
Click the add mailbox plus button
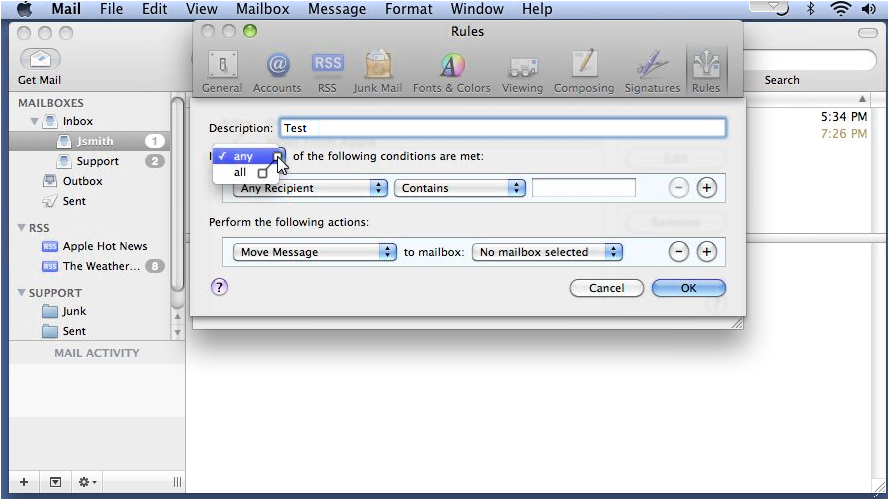click(24, 482)
